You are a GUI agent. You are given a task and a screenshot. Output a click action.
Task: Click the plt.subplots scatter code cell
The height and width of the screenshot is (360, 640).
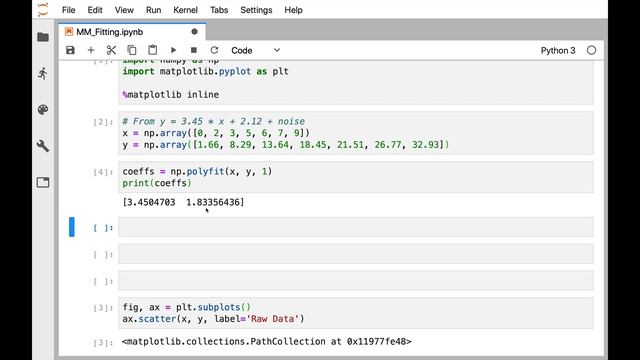pyautogui.click(x=356, y=313)
